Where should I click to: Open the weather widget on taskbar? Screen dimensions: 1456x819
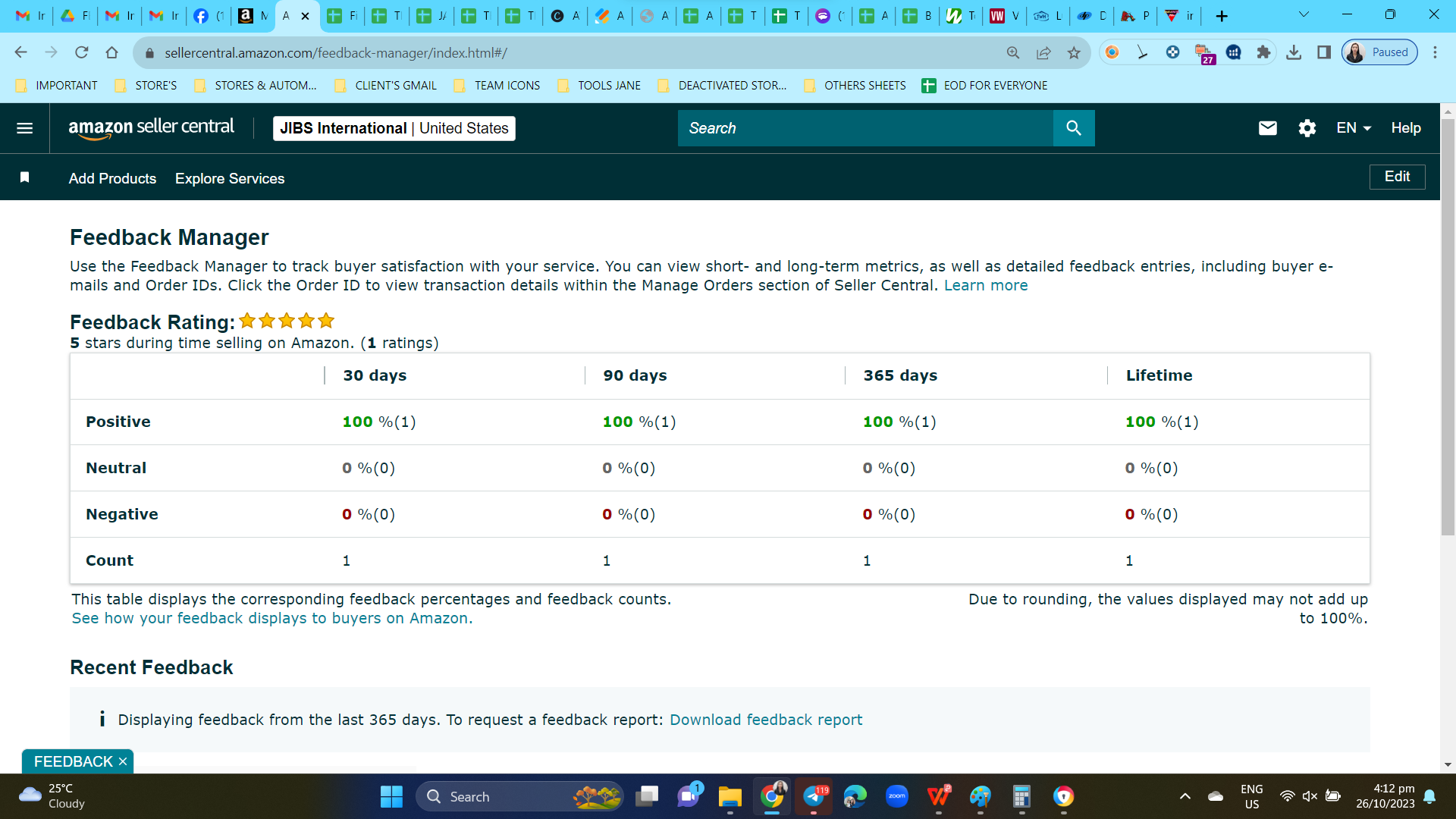[x=52, y=796]
